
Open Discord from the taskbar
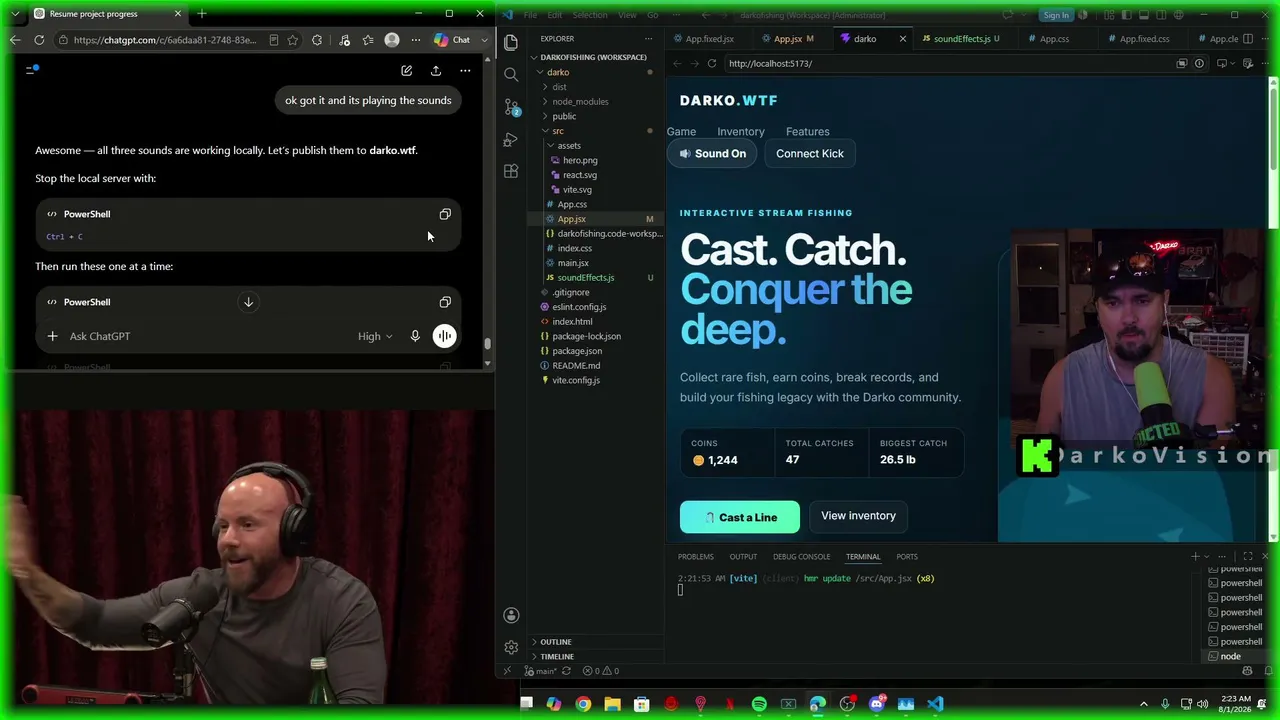pos(877,704)
